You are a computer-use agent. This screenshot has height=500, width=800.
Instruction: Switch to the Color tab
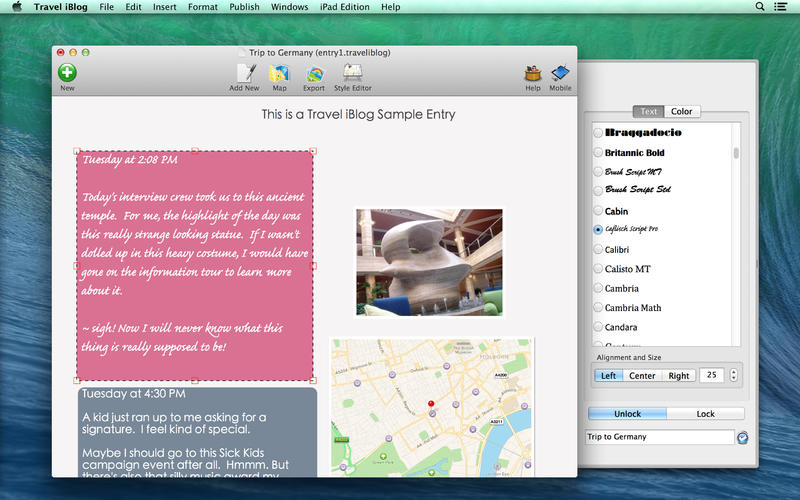682,111
